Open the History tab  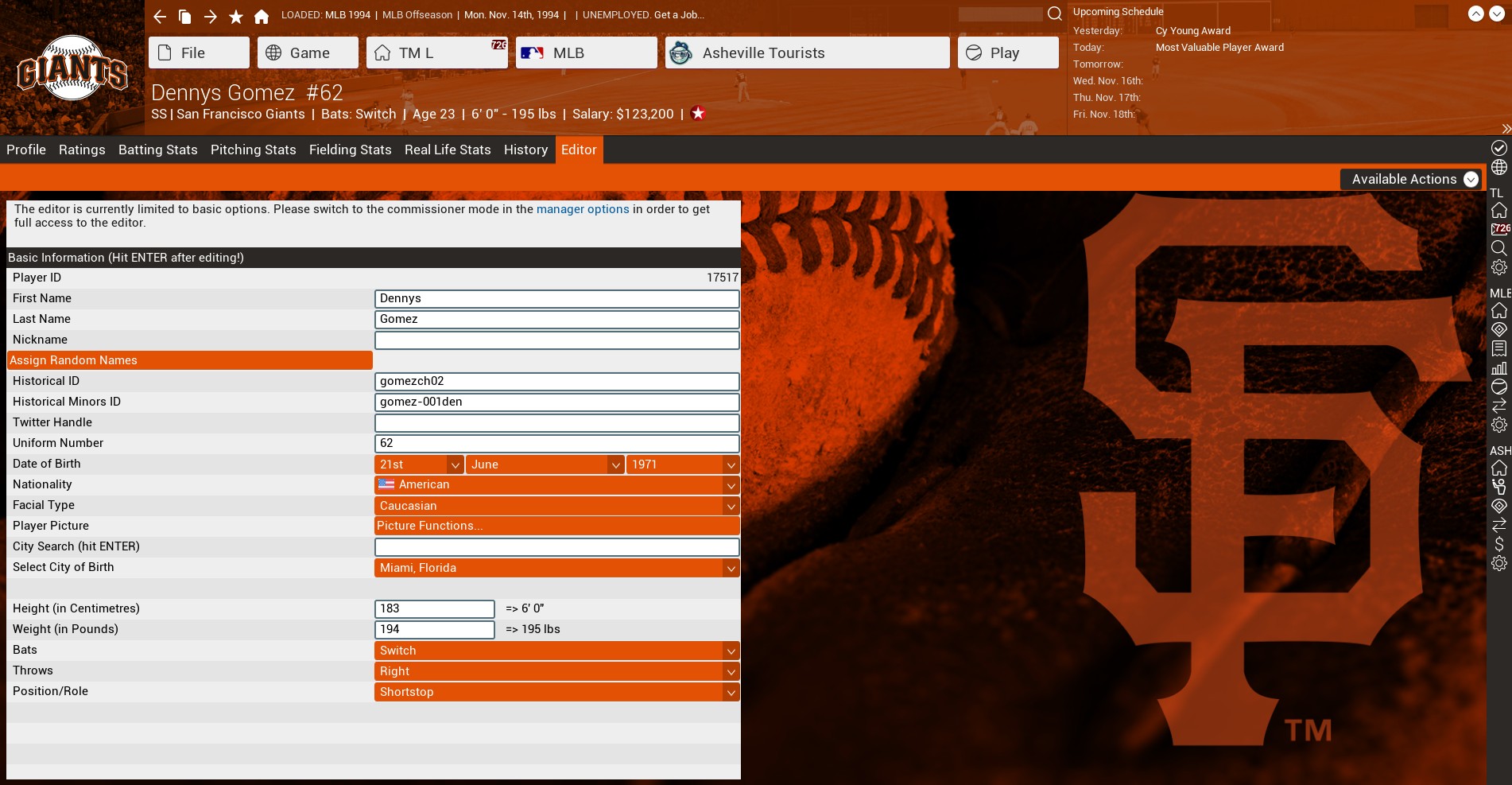(525, 150)
